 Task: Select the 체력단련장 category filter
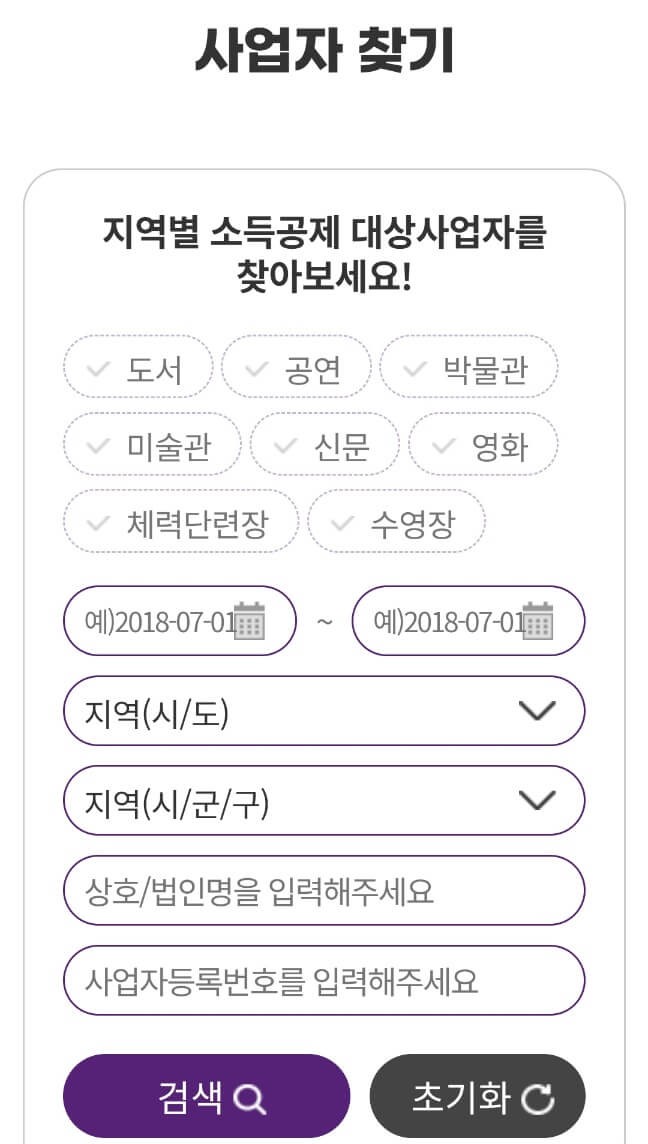click(181, 521)
